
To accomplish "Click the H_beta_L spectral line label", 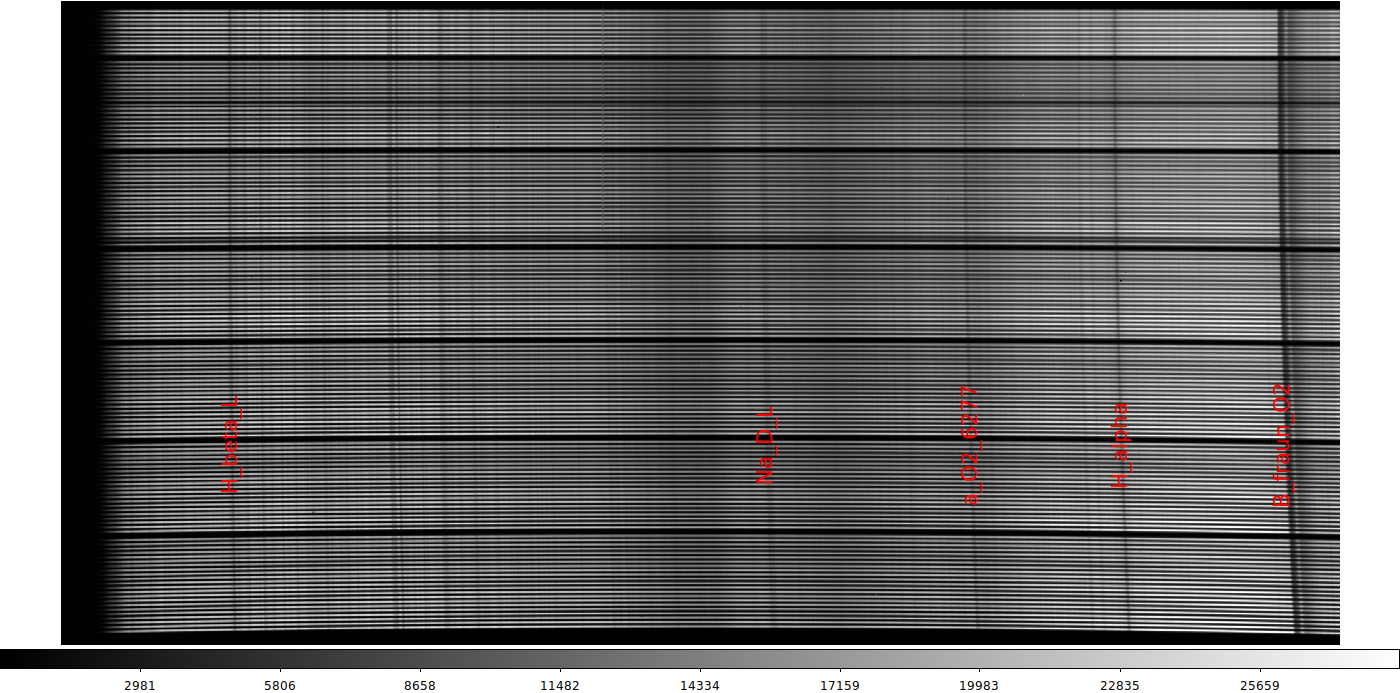I will click(232, 444).
